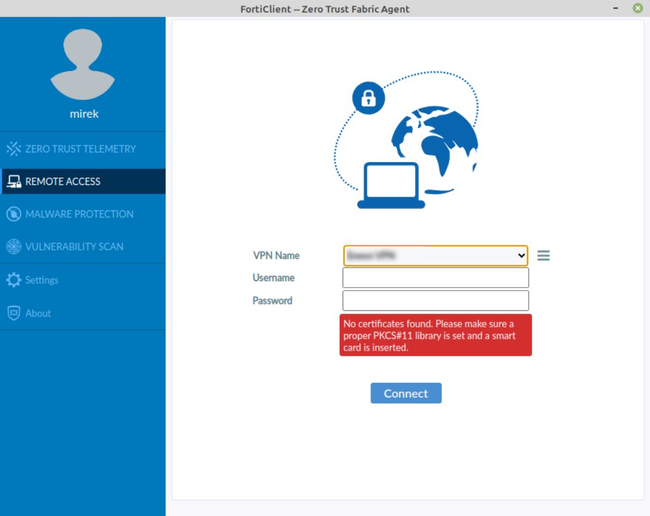The width and height of the screenshot is (650, 516).
Task: Click the 'Username' label
Action: click(274, 278)
